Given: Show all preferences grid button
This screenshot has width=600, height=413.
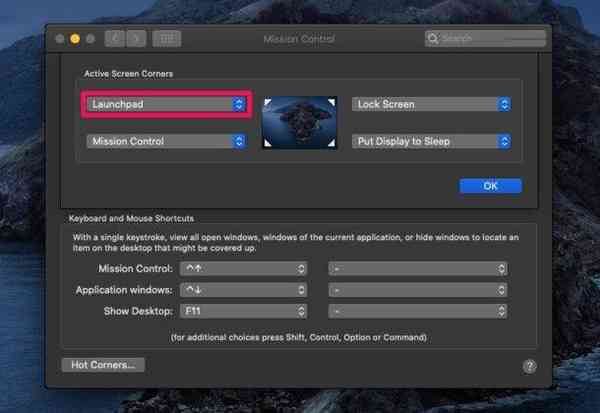Looking at the screenshot, I should pos(166,38).
